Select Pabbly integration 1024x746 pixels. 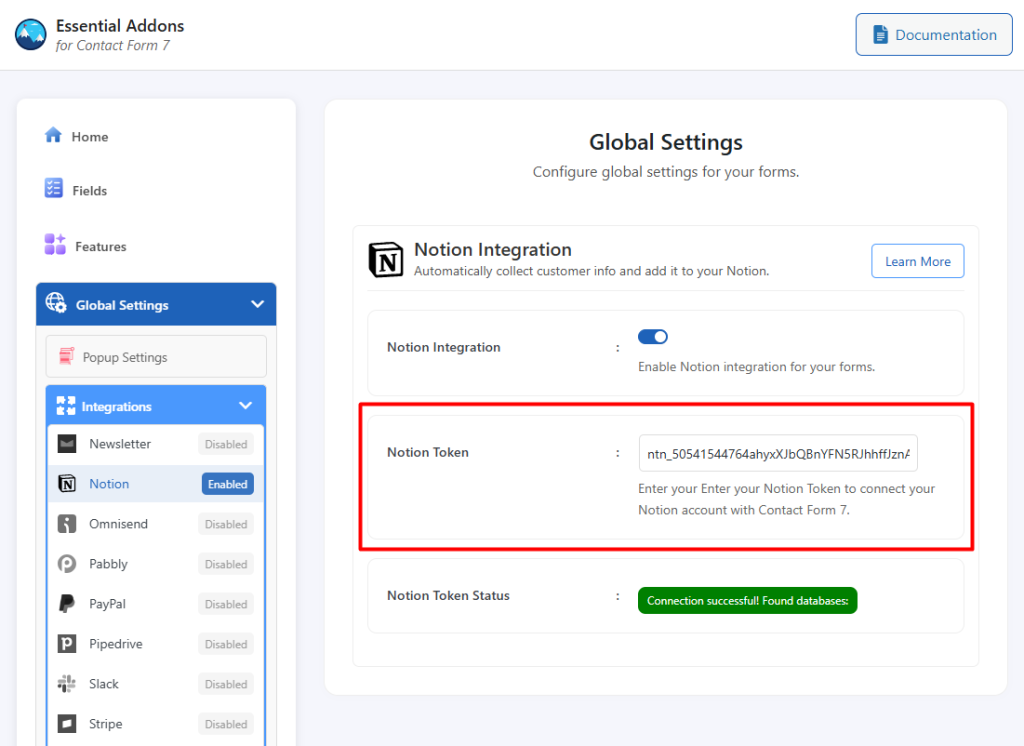[x=155, y=564]
